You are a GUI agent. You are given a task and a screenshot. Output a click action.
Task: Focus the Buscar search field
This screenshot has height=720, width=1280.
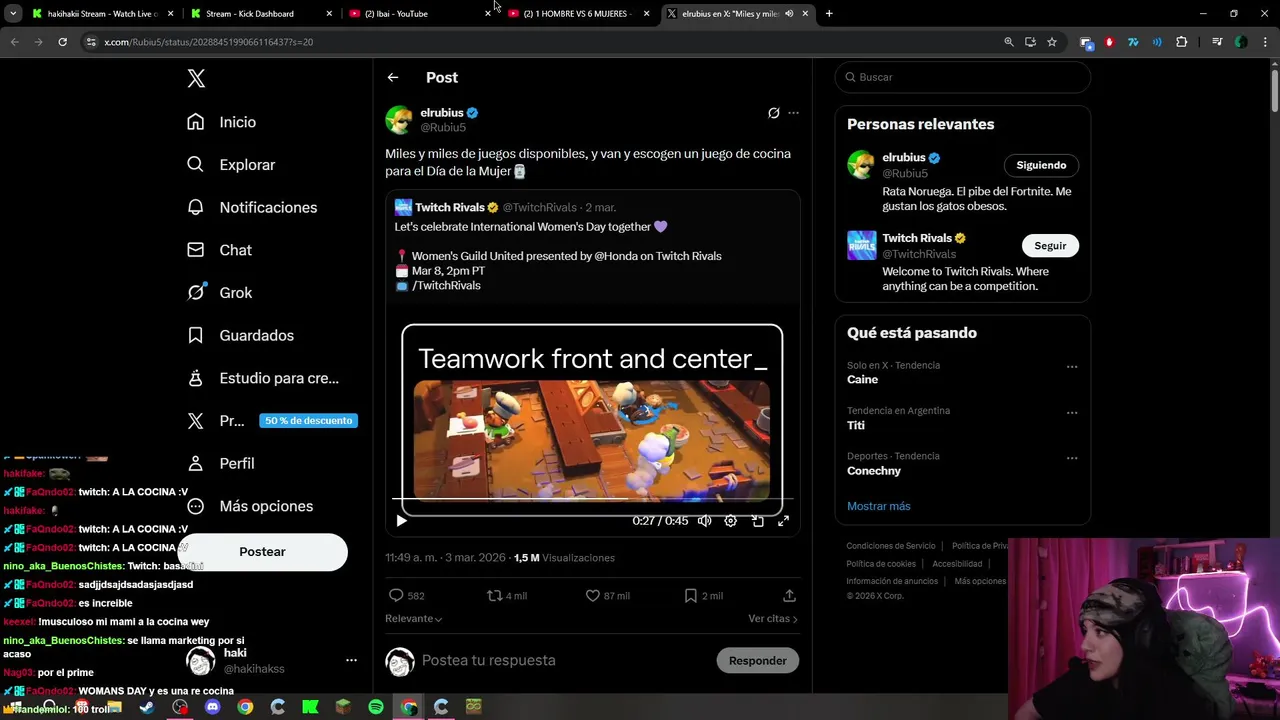pos(962,77)
